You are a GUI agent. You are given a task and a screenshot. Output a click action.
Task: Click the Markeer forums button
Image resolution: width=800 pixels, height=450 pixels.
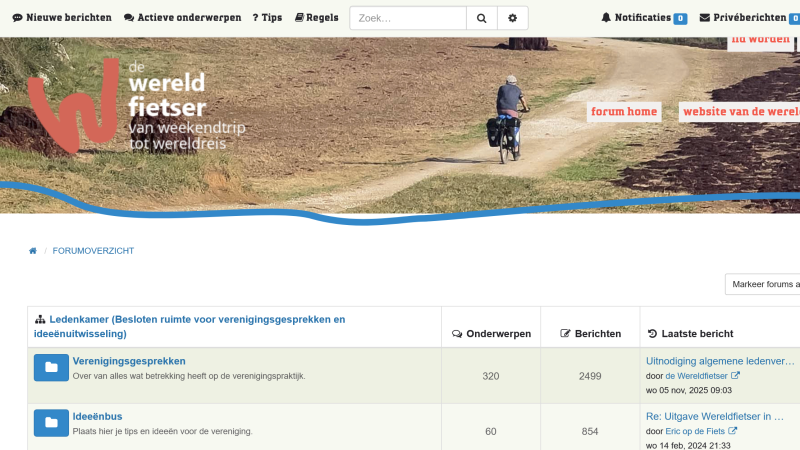pos(764,284)
